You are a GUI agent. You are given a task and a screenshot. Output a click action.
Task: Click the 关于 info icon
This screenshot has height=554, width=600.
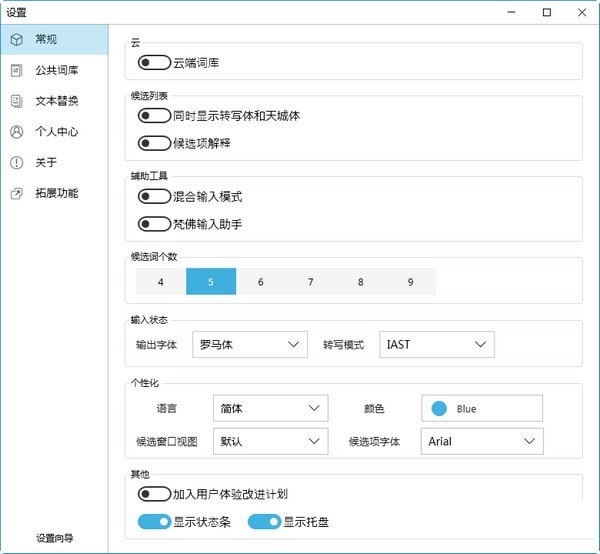tap(16, 163)
